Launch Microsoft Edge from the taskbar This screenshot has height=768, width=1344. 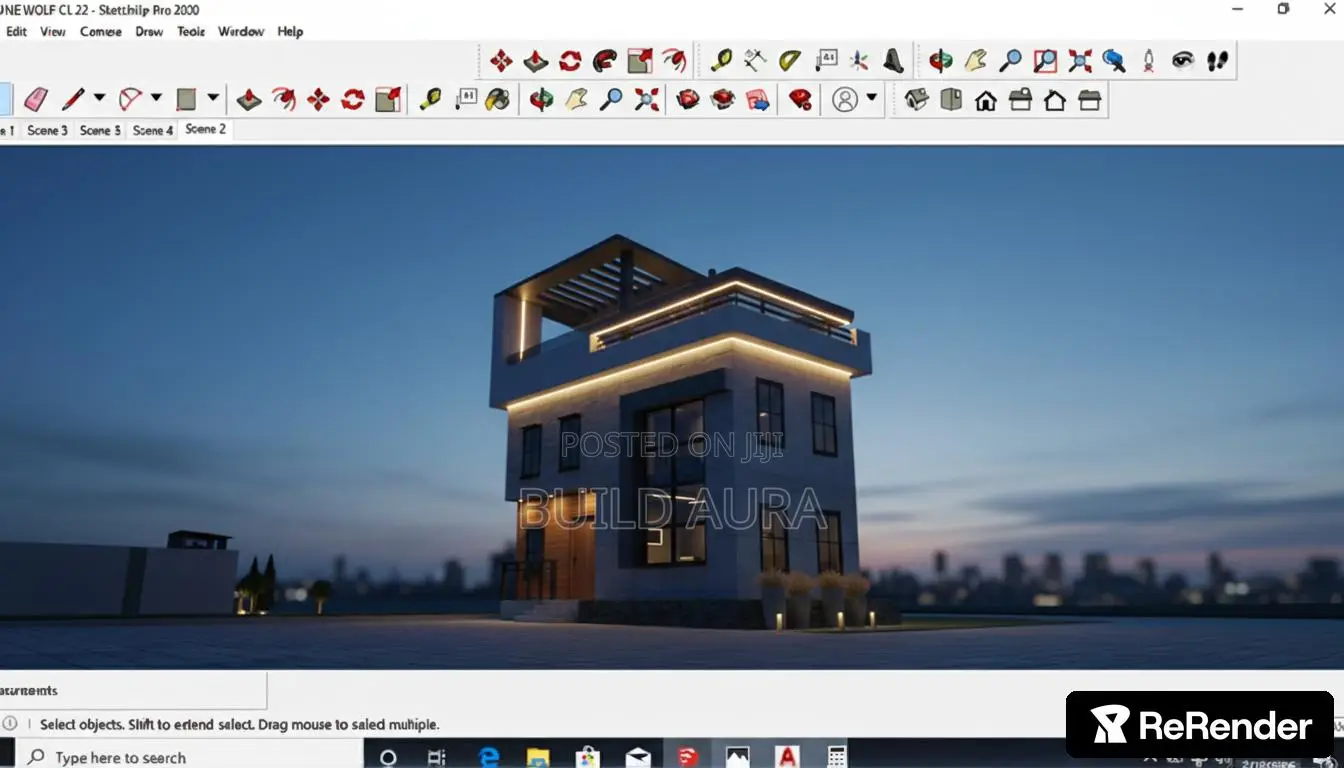pos(489,757)
